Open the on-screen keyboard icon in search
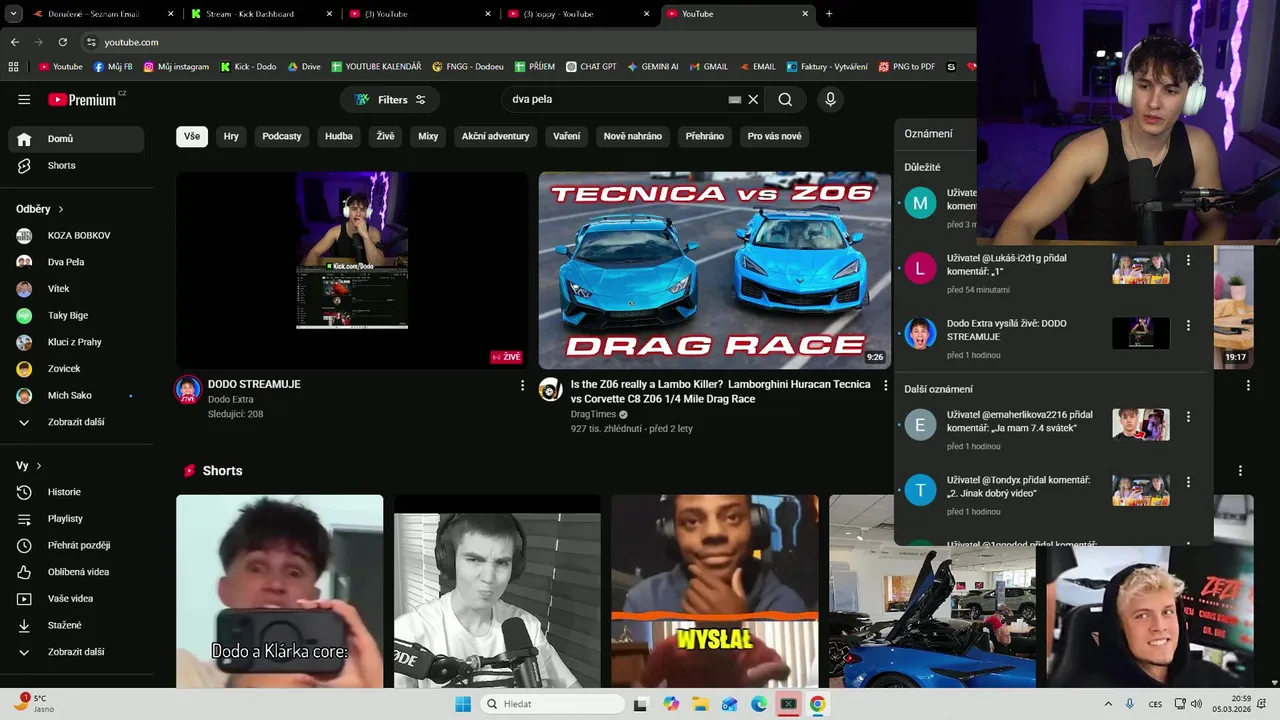The image size is (1280, 720). pyautogui.click(x=735, y=99)
